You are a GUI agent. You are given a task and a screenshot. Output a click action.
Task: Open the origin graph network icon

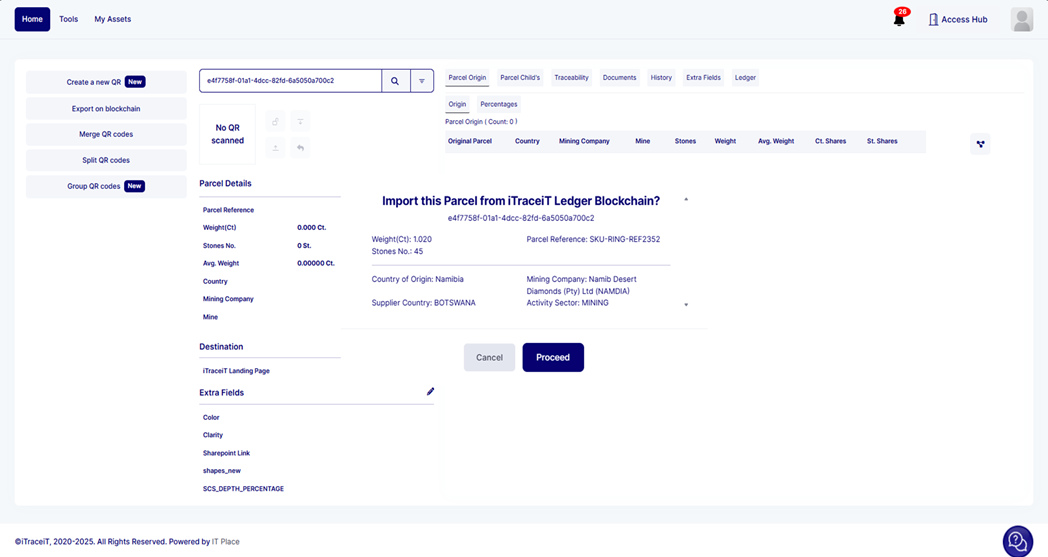tap(980, 144)
